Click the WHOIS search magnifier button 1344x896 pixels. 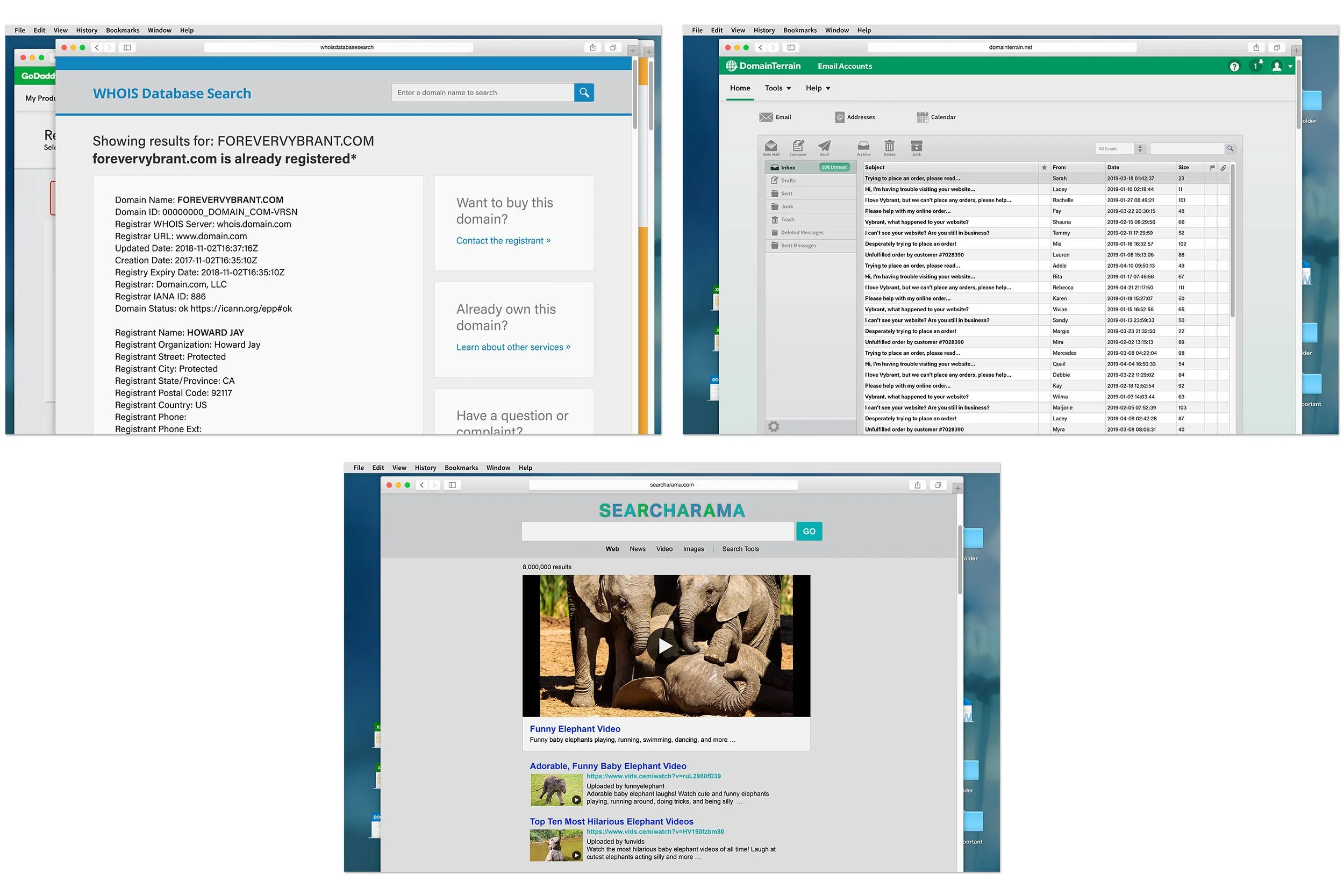click(583, 92)
